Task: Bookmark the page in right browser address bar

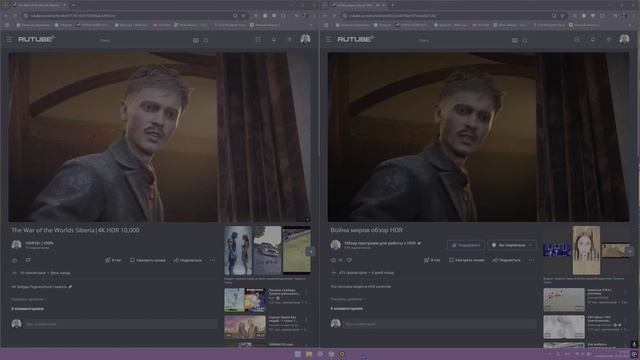Action: tap(562, 16)
